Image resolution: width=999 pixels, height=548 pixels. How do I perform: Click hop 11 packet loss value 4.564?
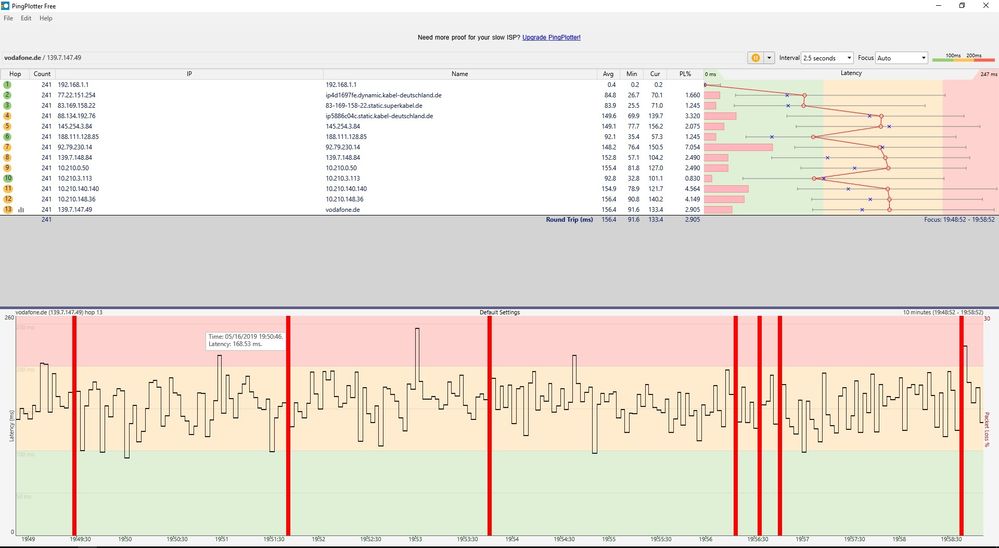(x=692, y=189)
